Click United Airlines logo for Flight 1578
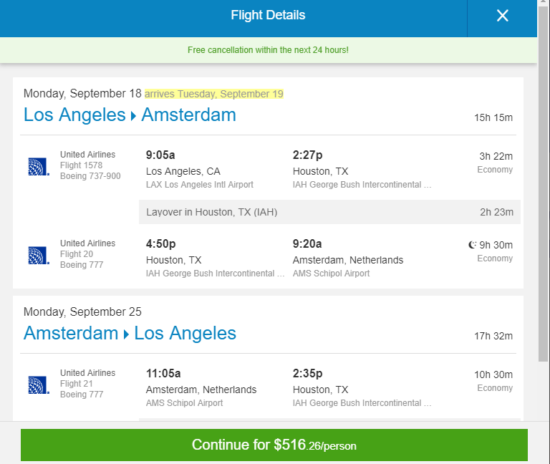The width and height of the screenshot is (550, 464). [39, 167]
